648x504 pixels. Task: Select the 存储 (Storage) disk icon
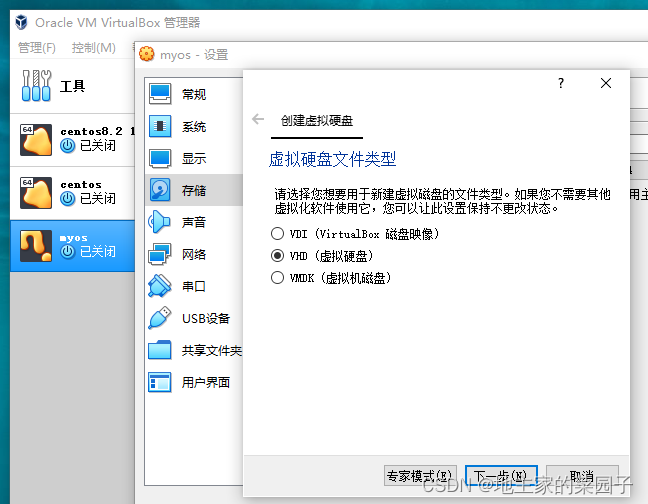pyautogui.click(x=160, y=190)
